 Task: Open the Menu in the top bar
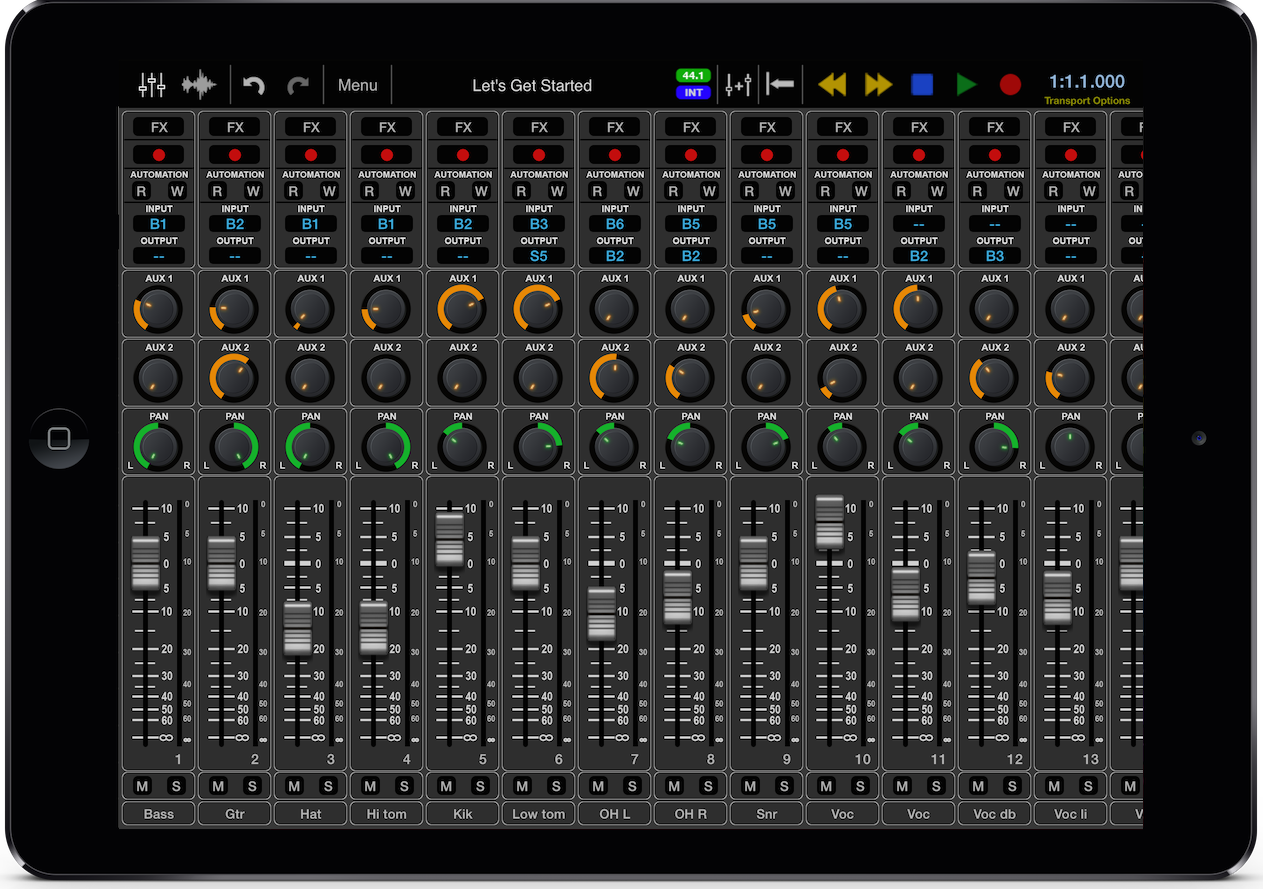point(357,85)
